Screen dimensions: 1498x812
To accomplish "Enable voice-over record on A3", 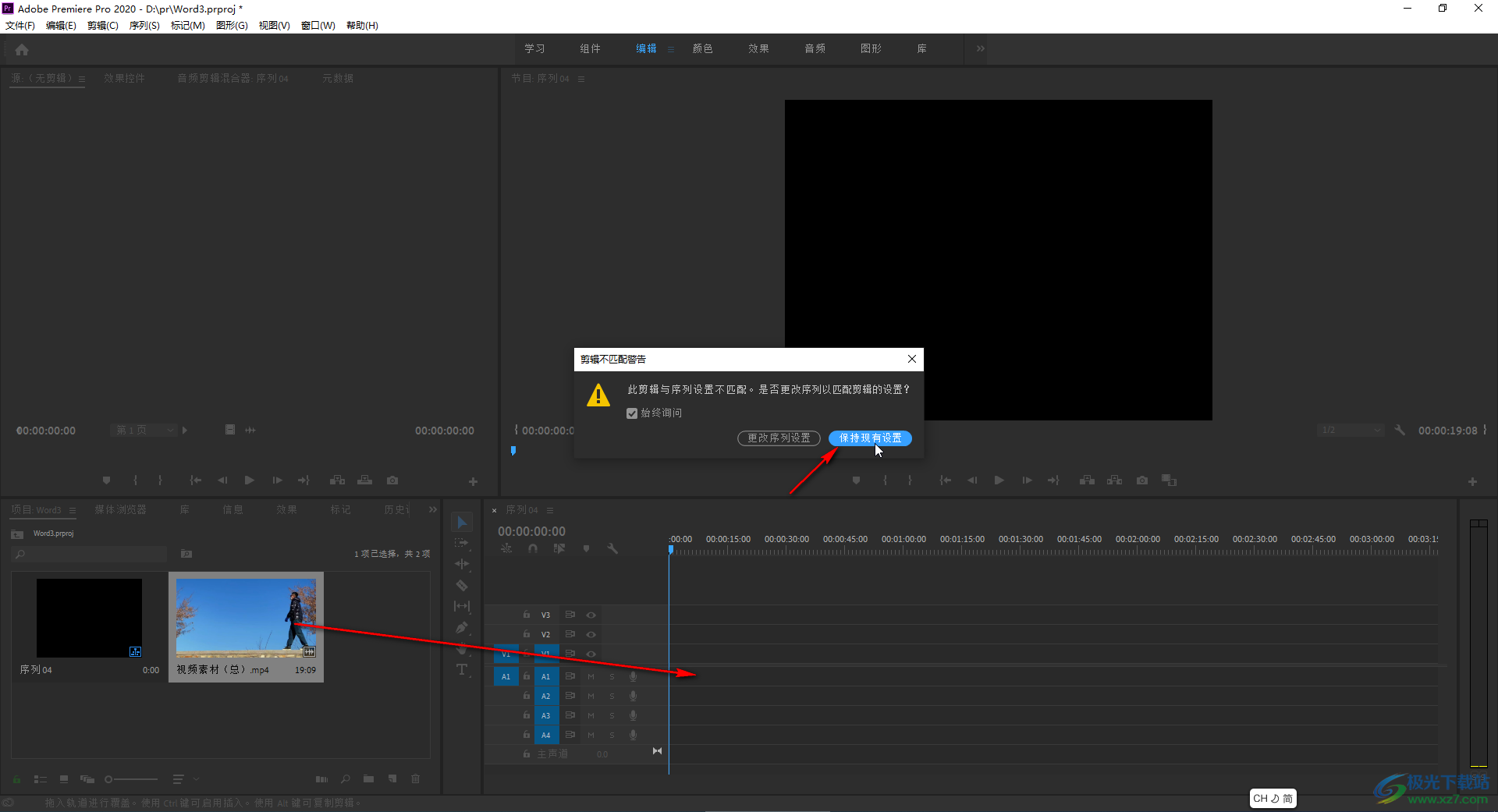I will click(x=633, y=716).
